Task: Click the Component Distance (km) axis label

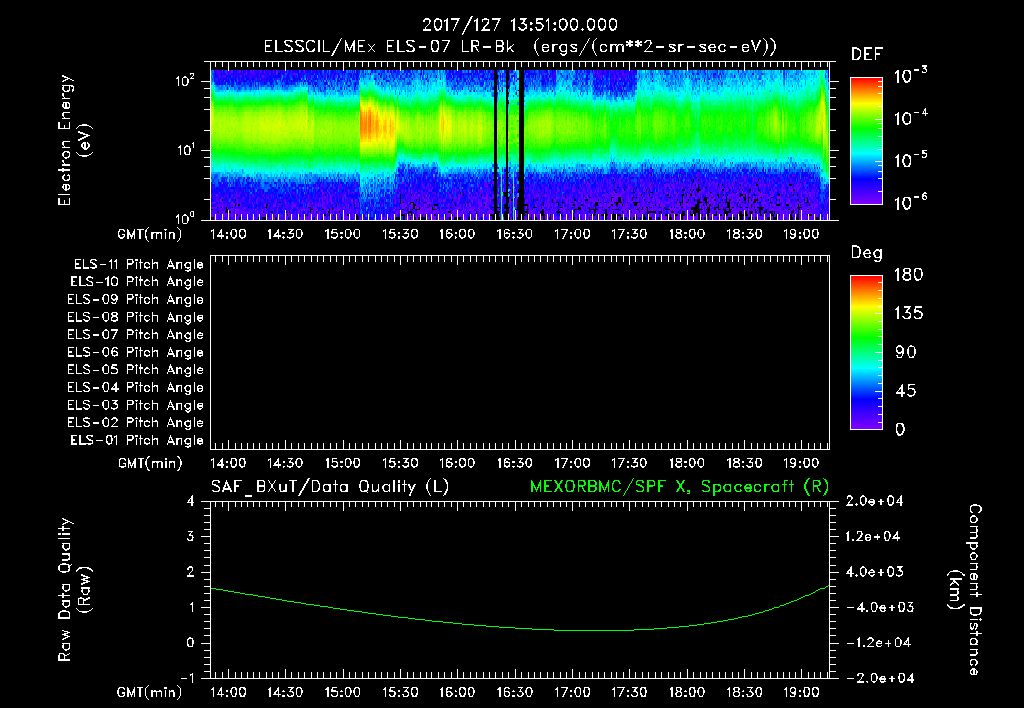Action: click(x=965, y=590)
